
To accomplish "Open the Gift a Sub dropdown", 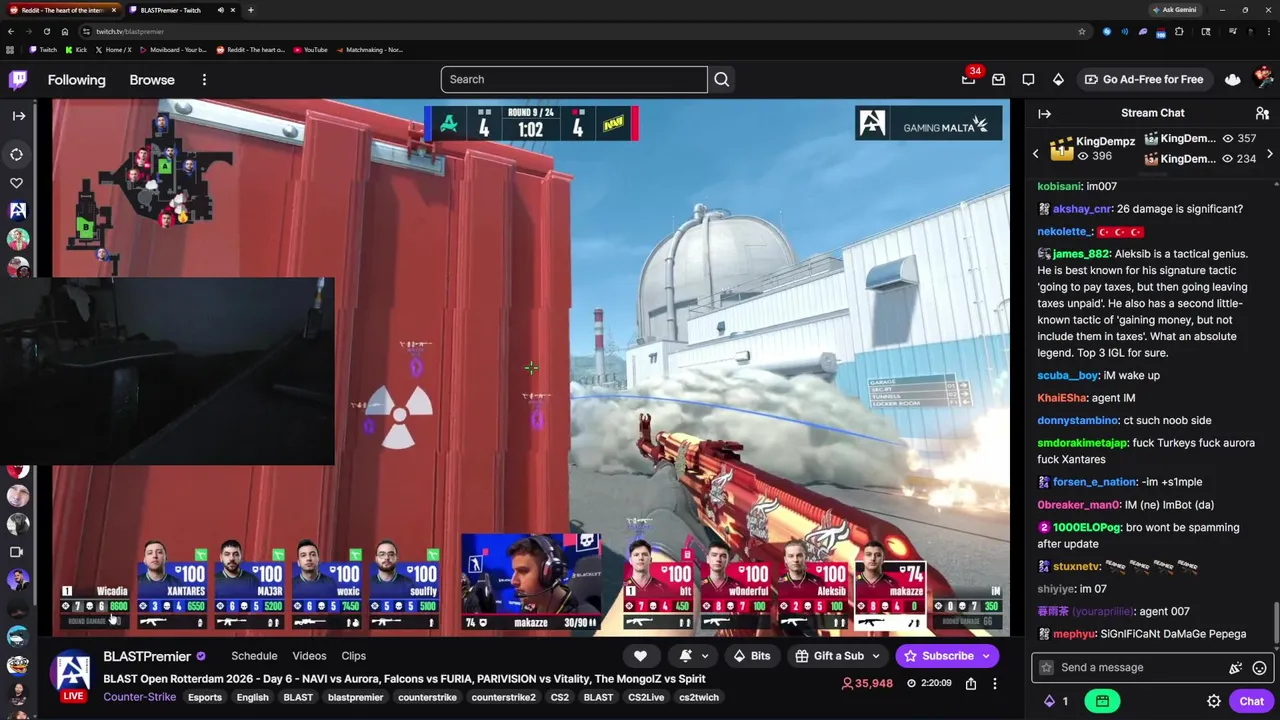I will (837, 656).
